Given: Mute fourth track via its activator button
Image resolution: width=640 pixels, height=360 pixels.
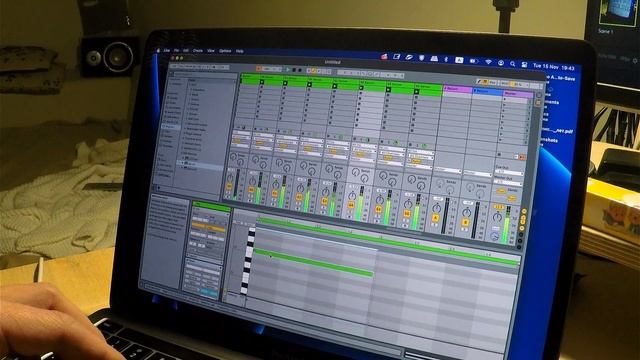Looking at the screenshot, I should pos(299,197).
